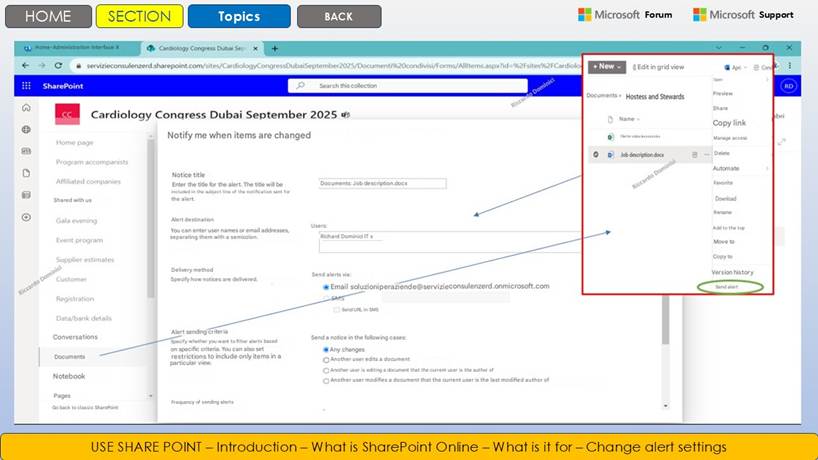The image size is (818, 460).
Task: Click the page file icon in left rail
Action: click(x=26, y=173)
